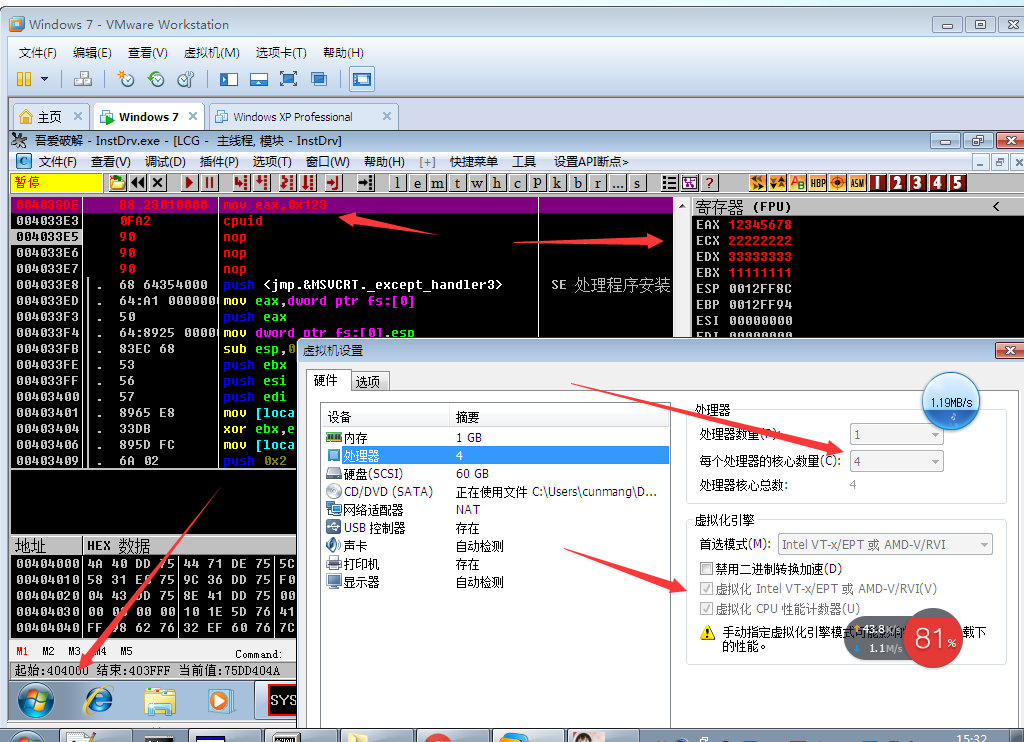Click the OllyDbg red pause icon
The image size is (1024, 742).
tap(209, 183)
